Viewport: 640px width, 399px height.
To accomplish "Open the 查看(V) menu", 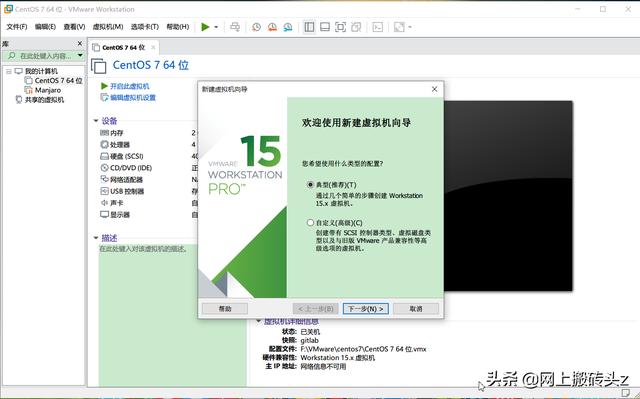I will tap(74, 27).
